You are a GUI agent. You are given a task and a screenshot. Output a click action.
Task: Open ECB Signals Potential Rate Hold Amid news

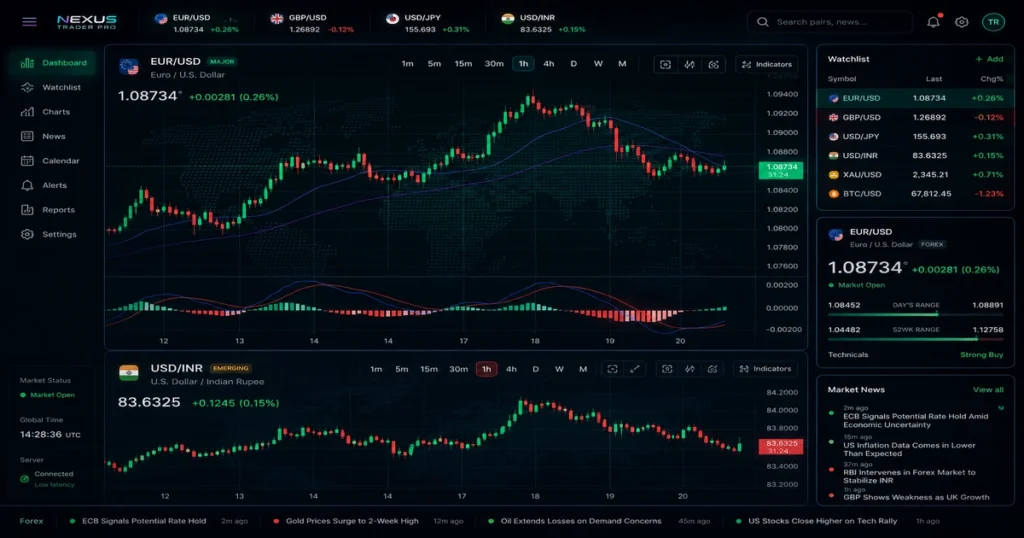(915, 420)
